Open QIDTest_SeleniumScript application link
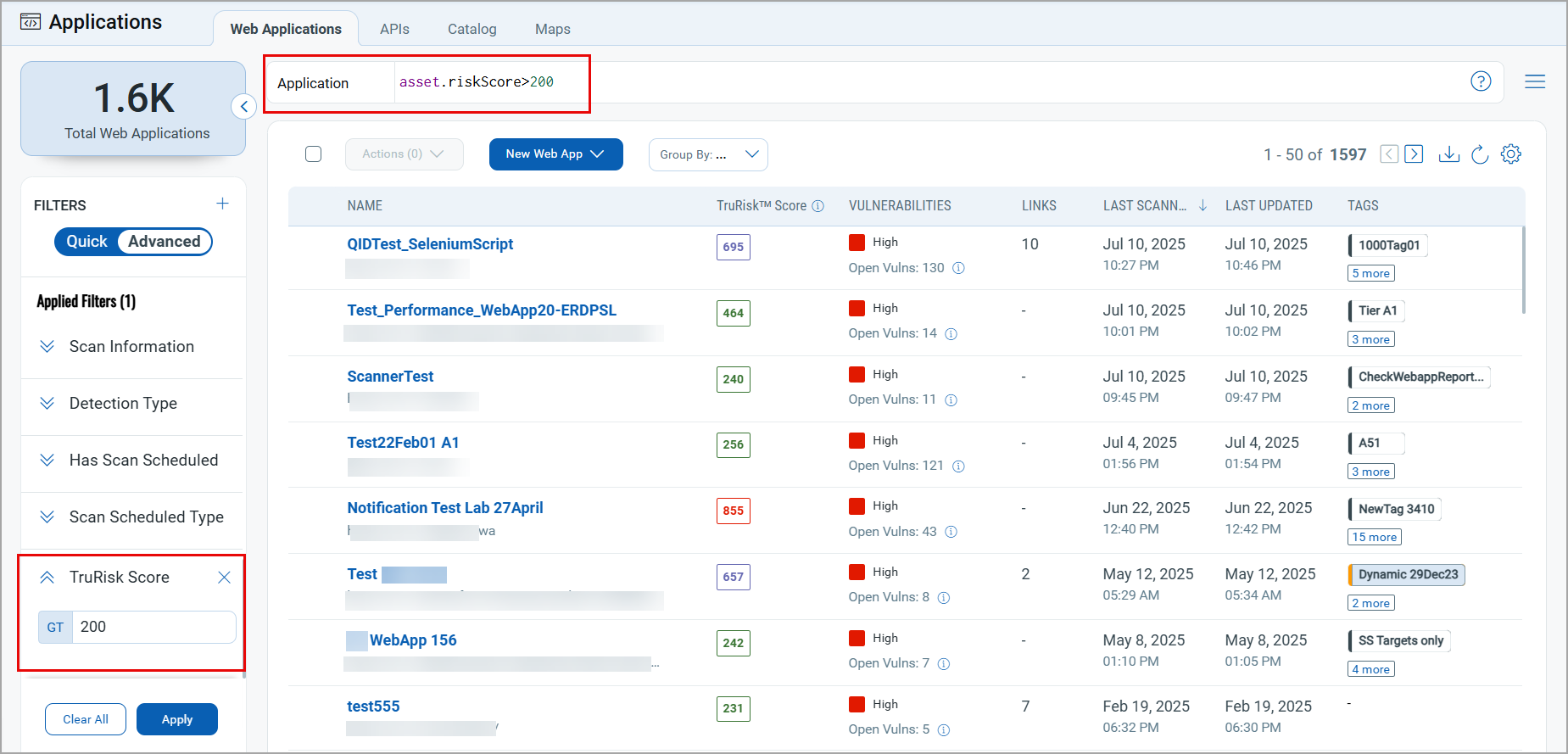Image resolution: width=1568 pixels, height=754 pixels. click(430, 244)
